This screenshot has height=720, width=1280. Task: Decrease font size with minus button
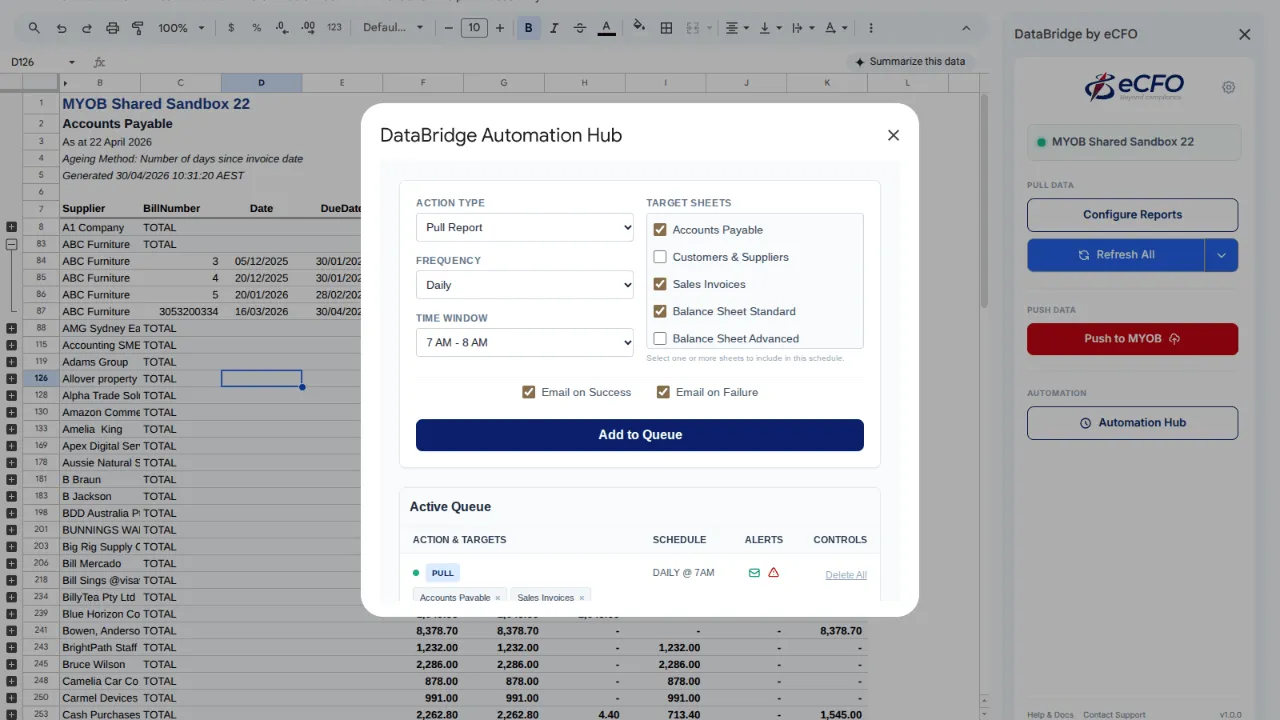tap(448, 28)
